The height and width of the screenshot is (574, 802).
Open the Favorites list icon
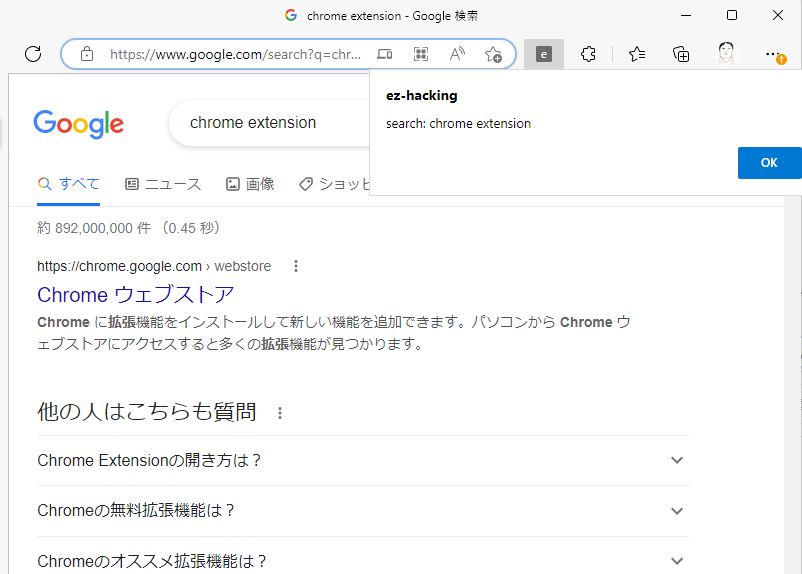pos(637,54)
